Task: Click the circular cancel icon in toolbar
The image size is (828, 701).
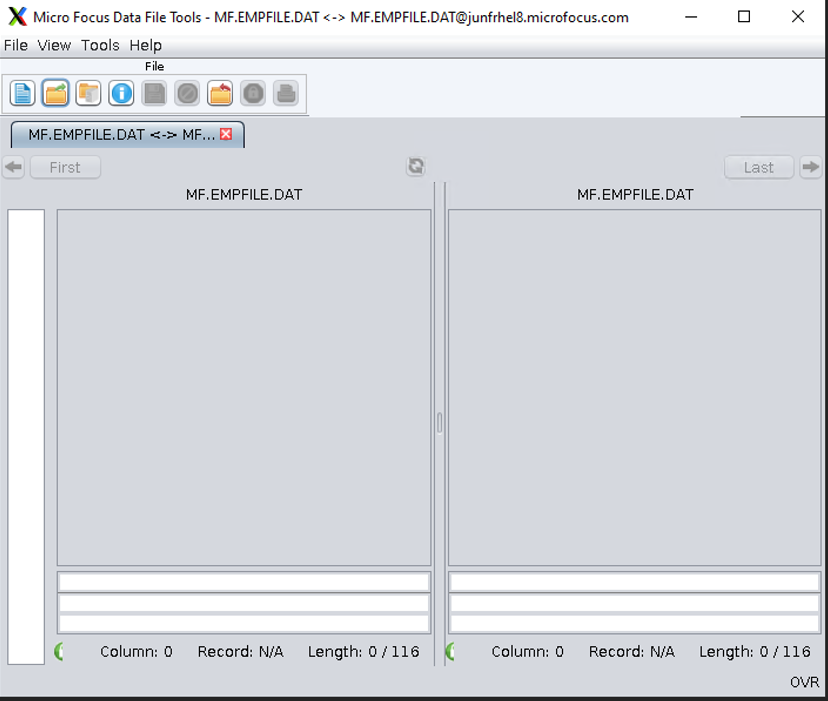Action: point(187,94)
